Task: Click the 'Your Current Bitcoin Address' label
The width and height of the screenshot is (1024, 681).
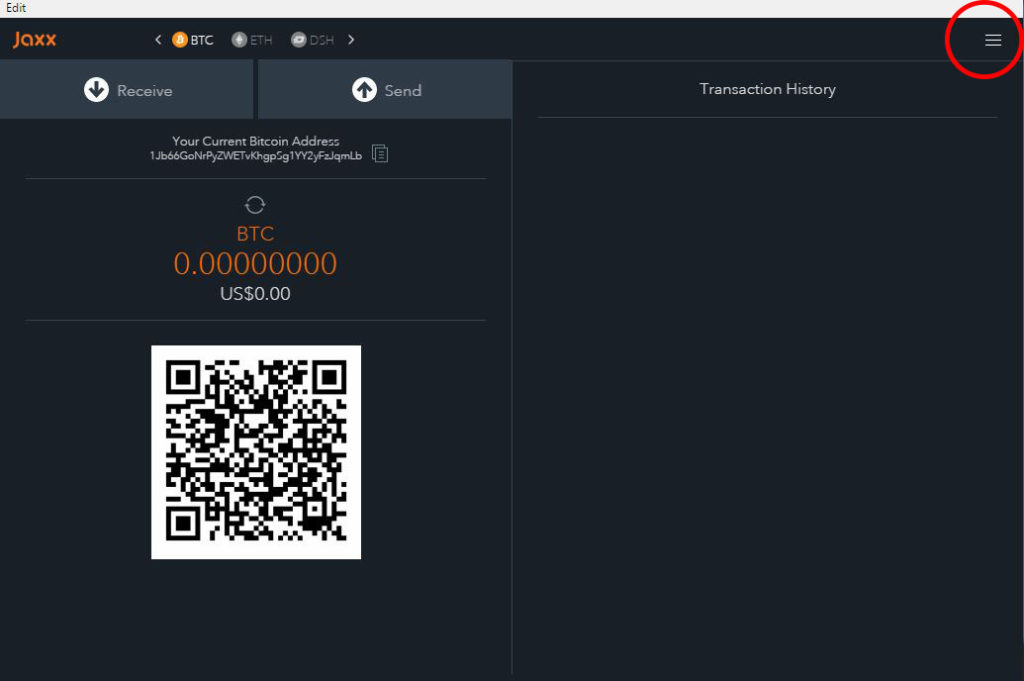Action: 256,141
